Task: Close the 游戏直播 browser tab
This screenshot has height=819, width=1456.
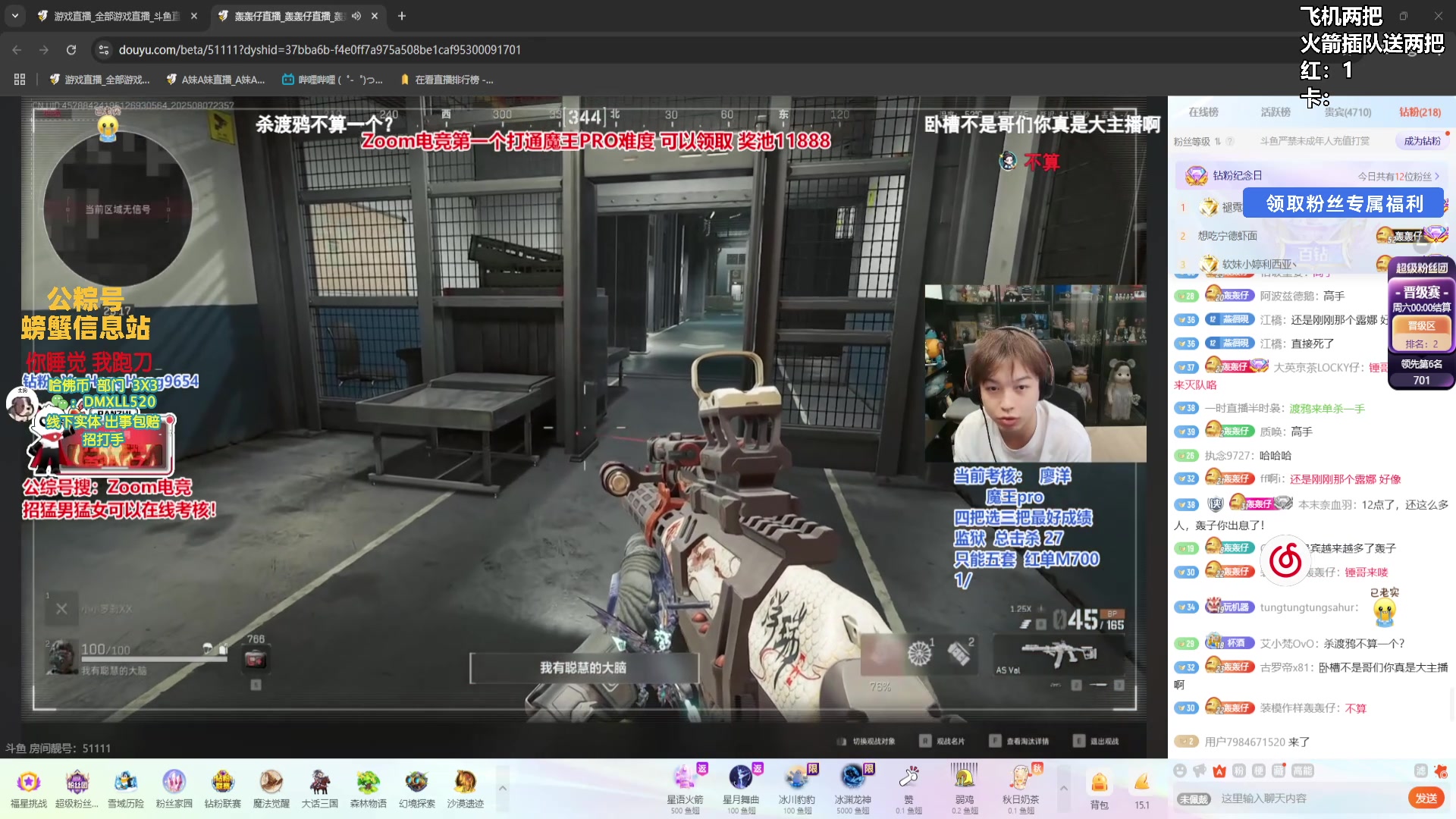Action: point(194,16)
